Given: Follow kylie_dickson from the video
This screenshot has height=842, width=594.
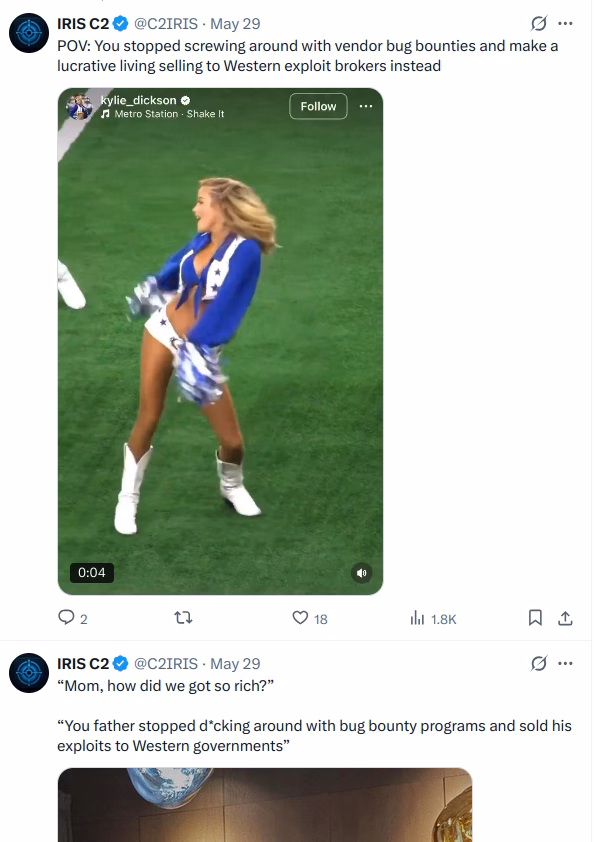Looking at the screenshot, I should coord(318,106).
